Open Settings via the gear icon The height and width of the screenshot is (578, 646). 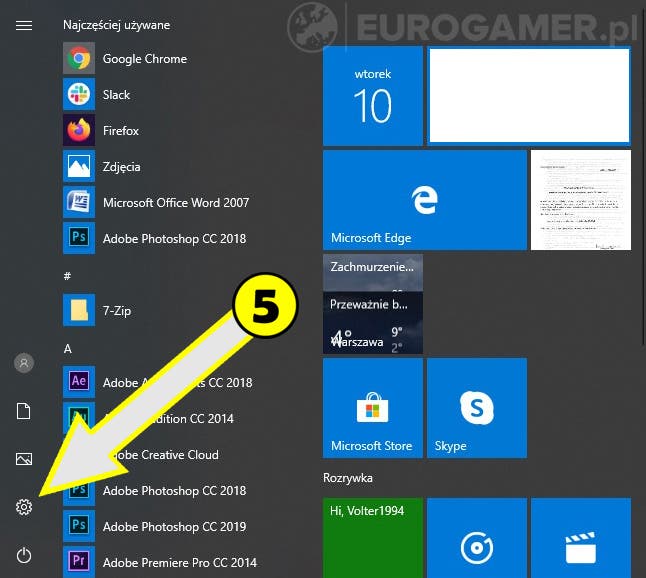pos(24,507)
